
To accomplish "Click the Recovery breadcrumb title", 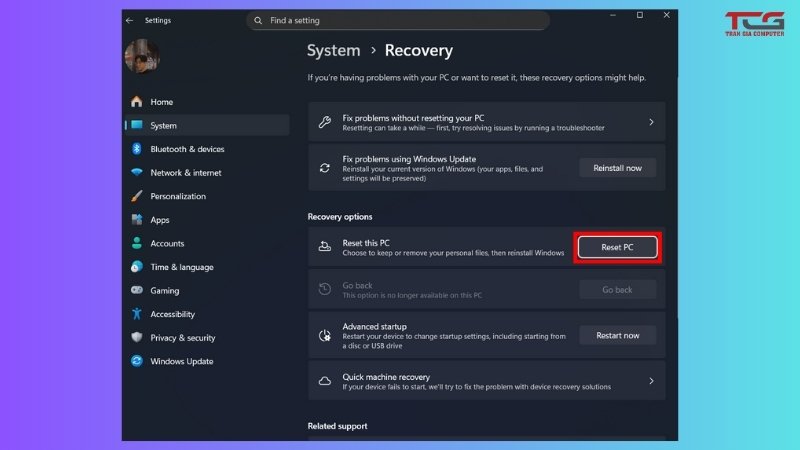I will [418, 51].
